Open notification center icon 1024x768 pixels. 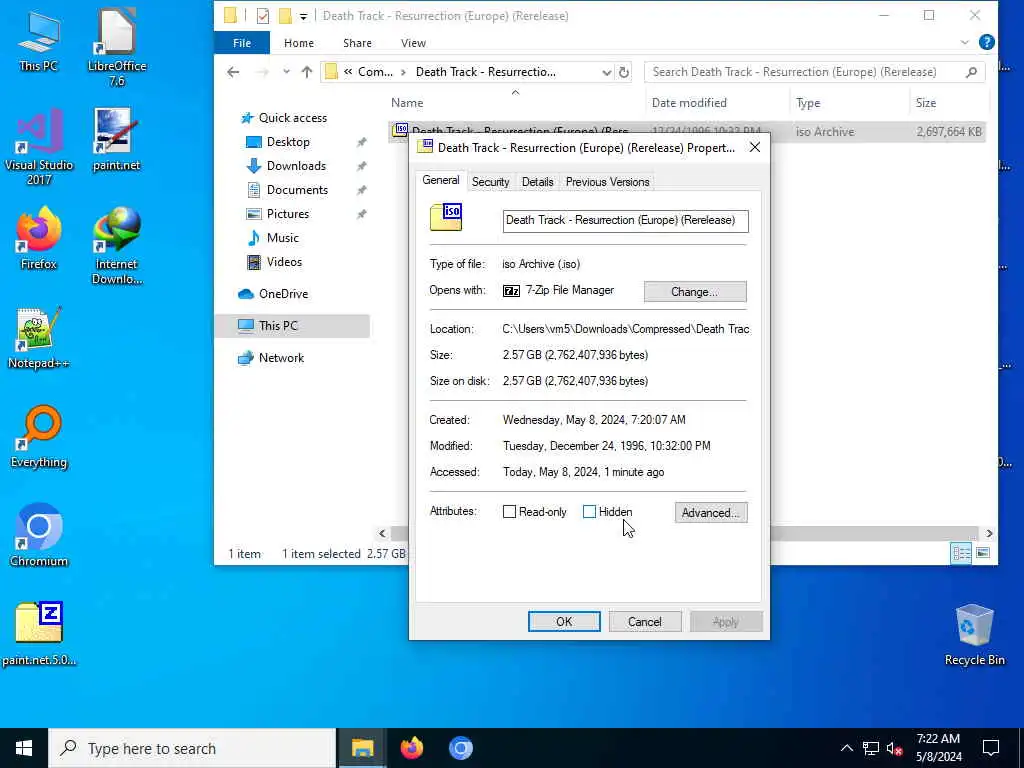pyautogui.click(x=991, y=748)
